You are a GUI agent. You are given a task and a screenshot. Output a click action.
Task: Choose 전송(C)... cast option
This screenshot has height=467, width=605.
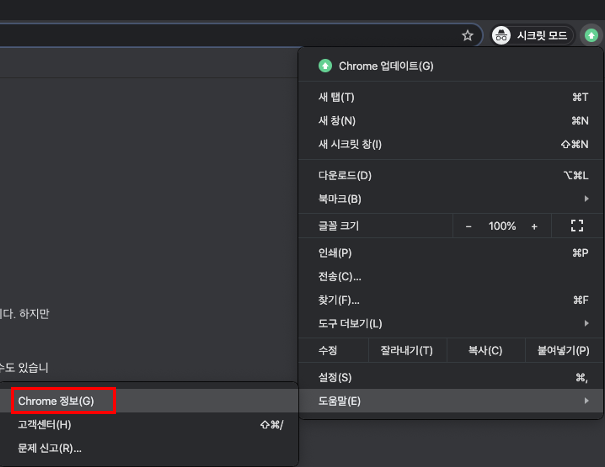pyautogui.click(x=451, y=277)
